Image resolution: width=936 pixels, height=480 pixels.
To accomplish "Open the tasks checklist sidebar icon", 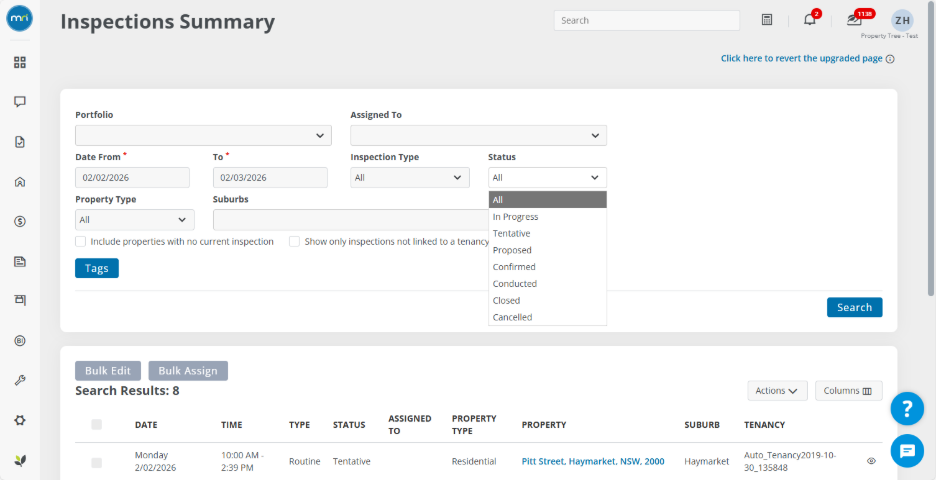I will tap(20, 142).
